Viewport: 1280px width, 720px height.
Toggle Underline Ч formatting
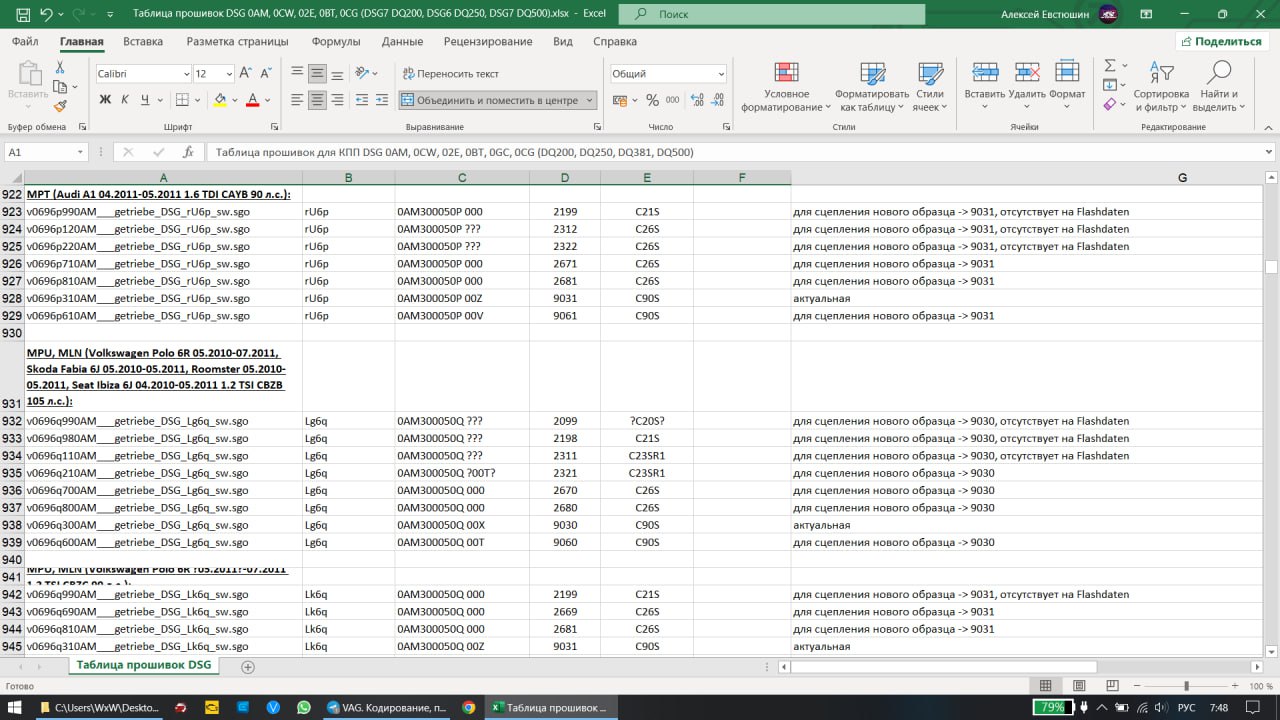point(145,100)
